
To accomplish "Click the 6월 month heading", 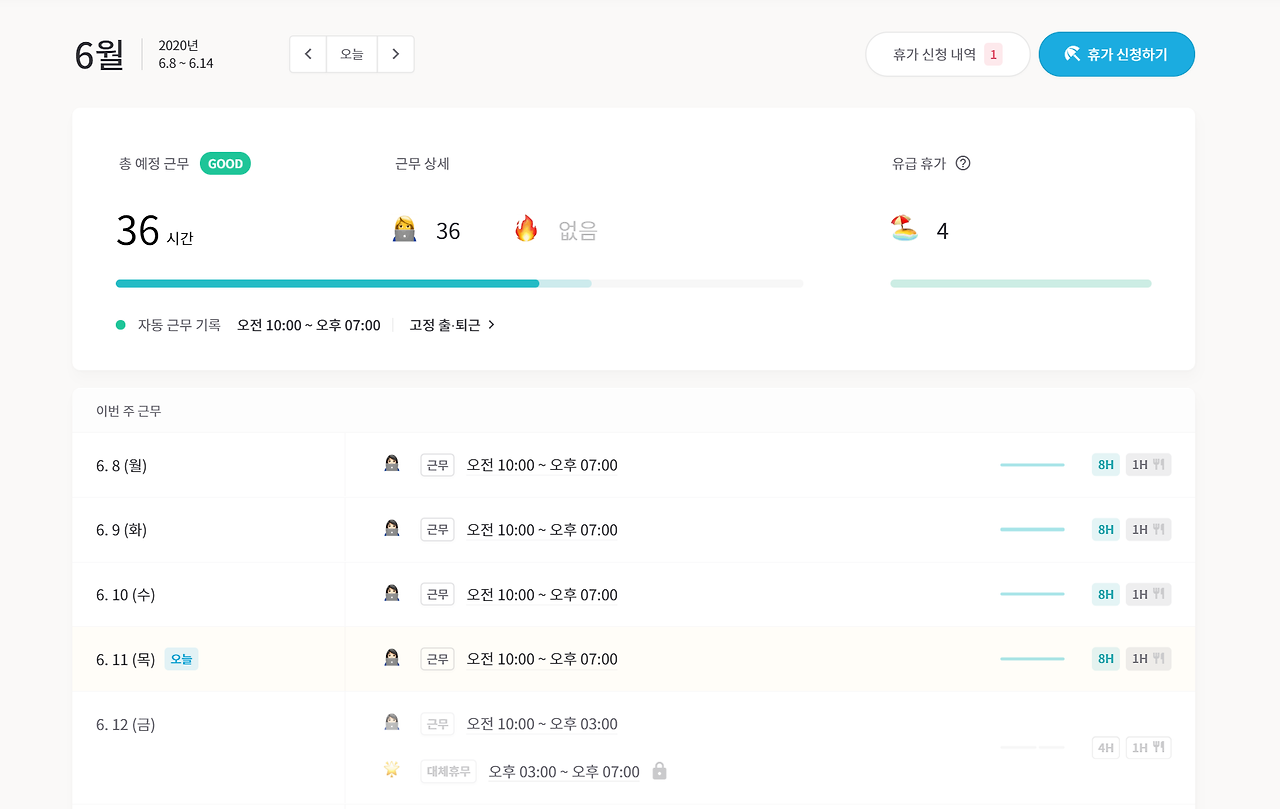I will [x=100, y=54].
